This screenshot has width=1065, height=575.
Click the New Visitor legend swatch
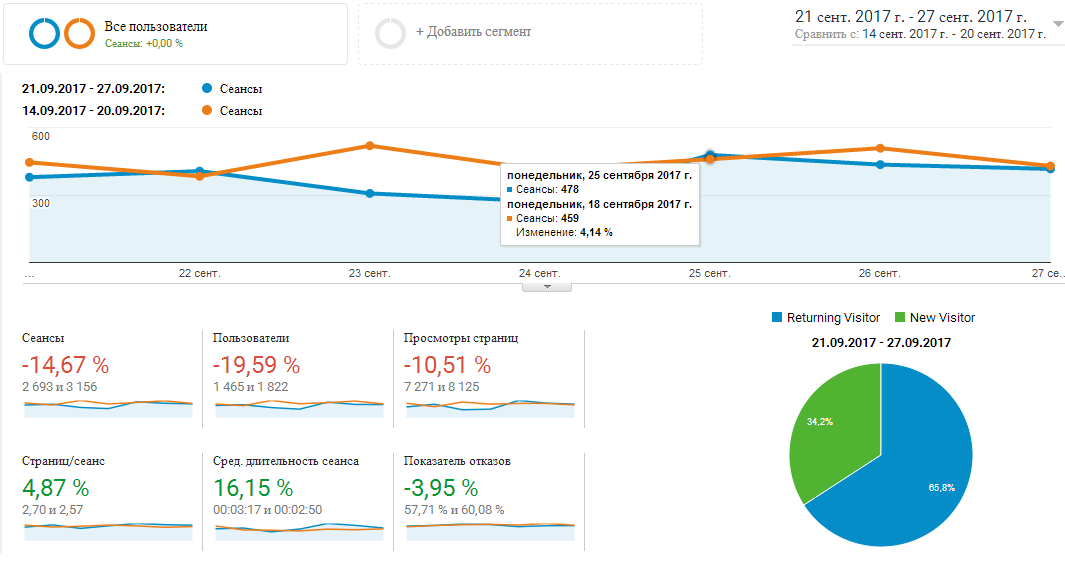coord(900,317)
